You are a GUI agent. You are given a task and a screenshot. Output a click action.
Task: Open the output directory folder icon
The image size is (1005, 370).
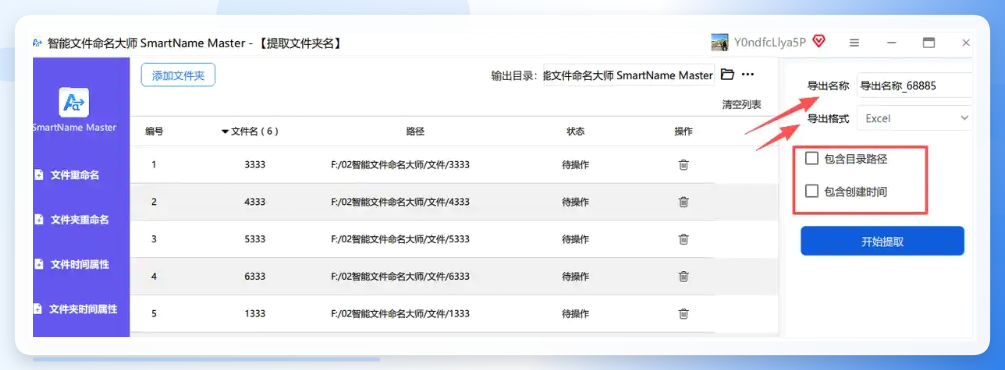click(727, 74)
